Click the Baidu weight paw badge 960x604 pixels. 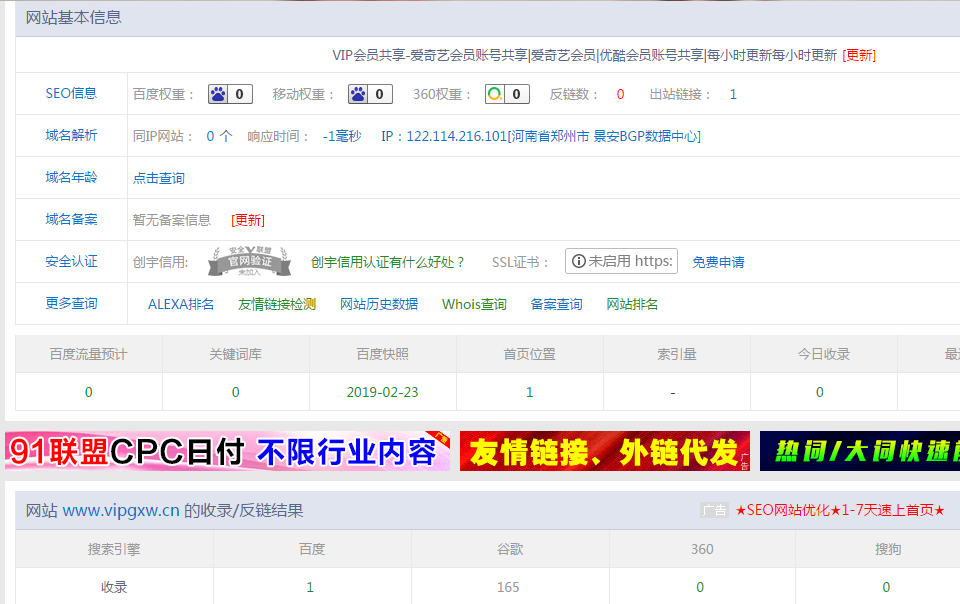pos(230,94)
